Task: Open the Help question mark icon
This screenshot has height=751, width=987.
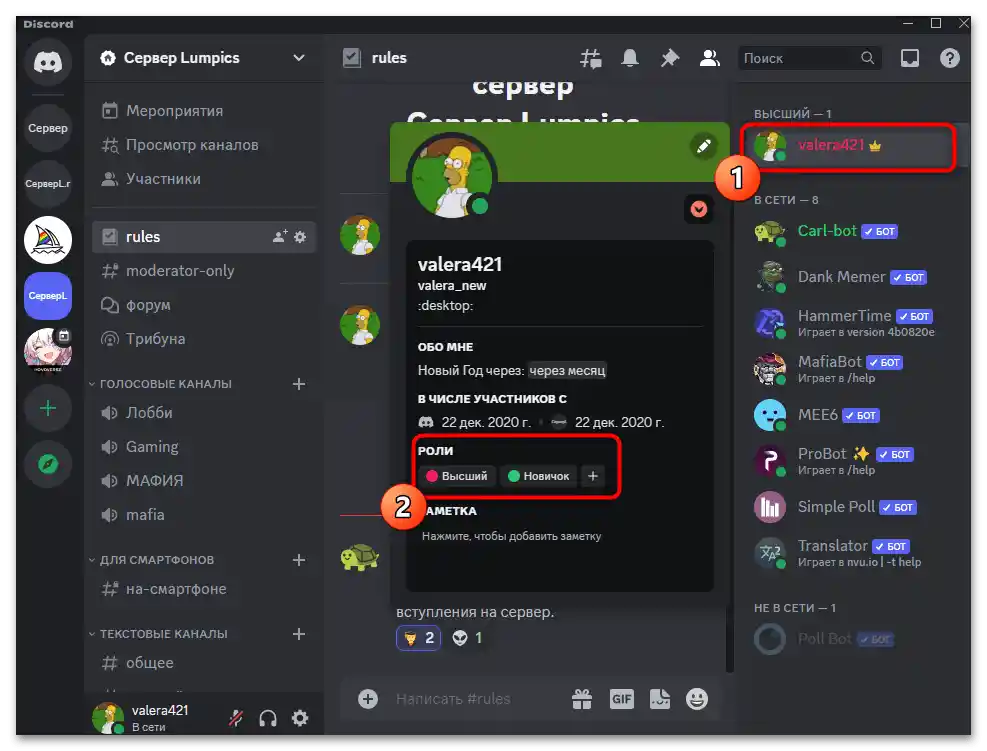Action: [x=949, y=58]
